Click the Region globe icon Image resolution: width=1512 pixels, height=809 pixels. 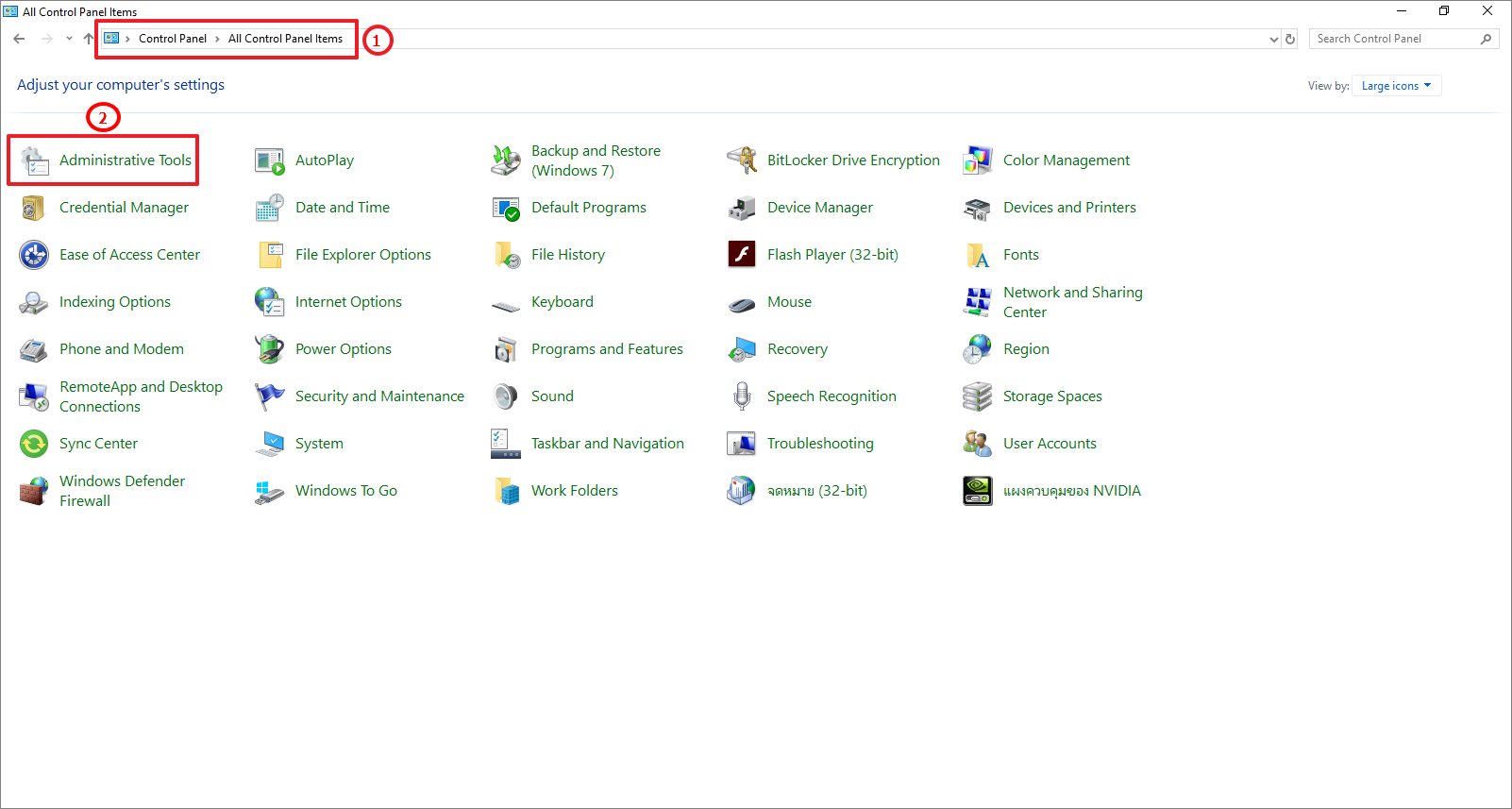click(978, 349)
